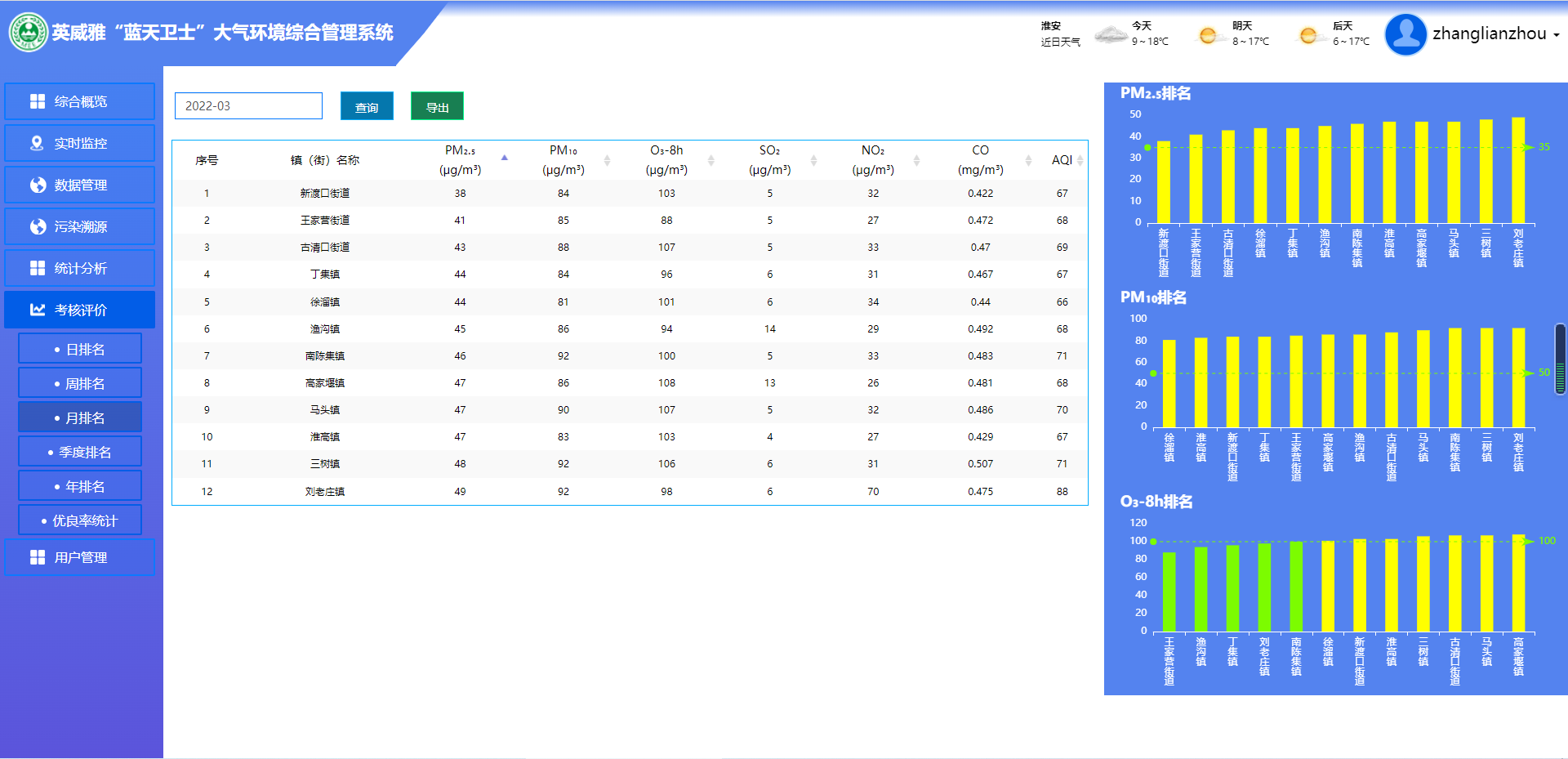Click the grid icon beside 统计分析

[x=38, y=268]
